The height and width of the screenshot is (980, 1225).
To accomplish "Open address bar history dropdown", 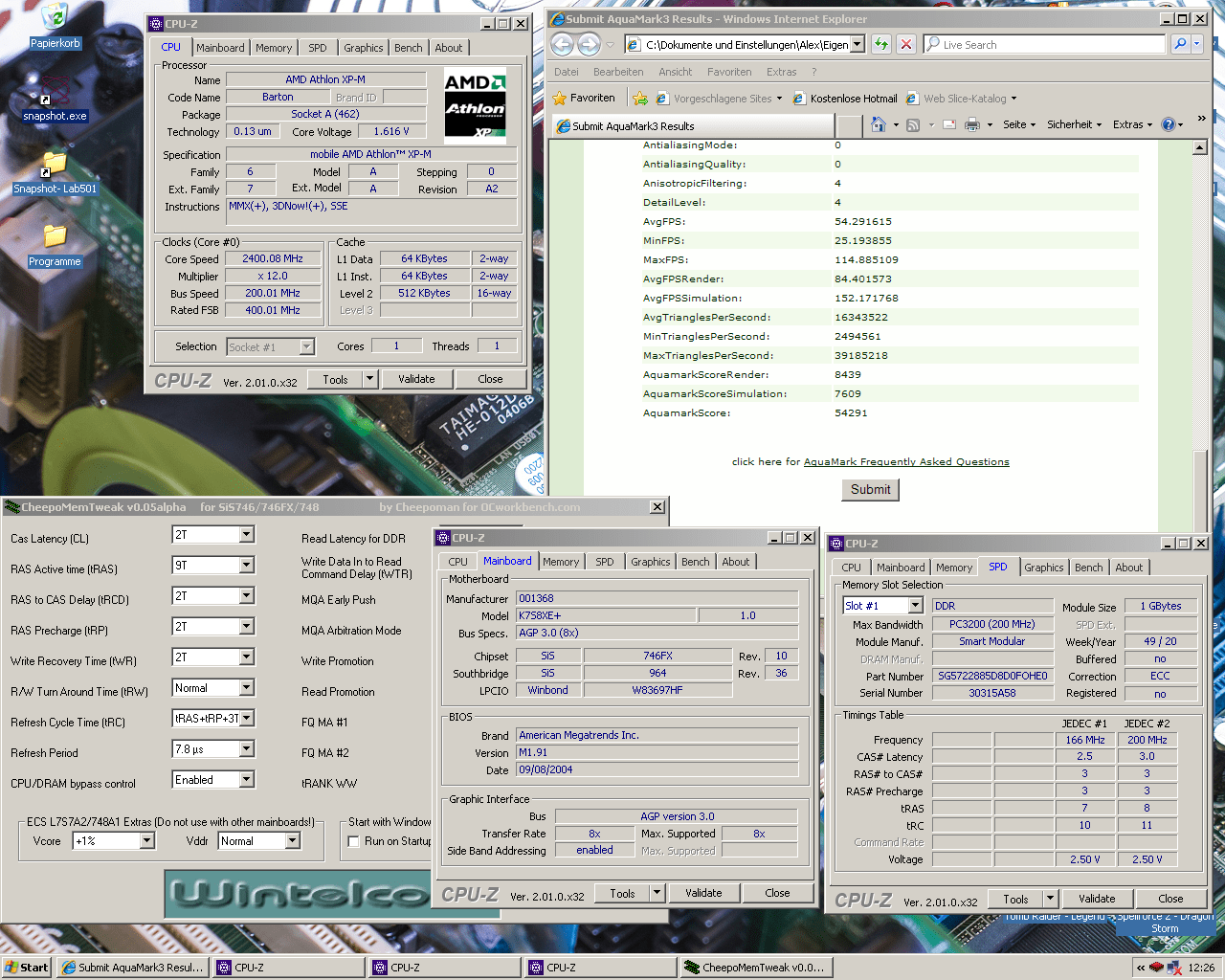I will tap(857, 44).
